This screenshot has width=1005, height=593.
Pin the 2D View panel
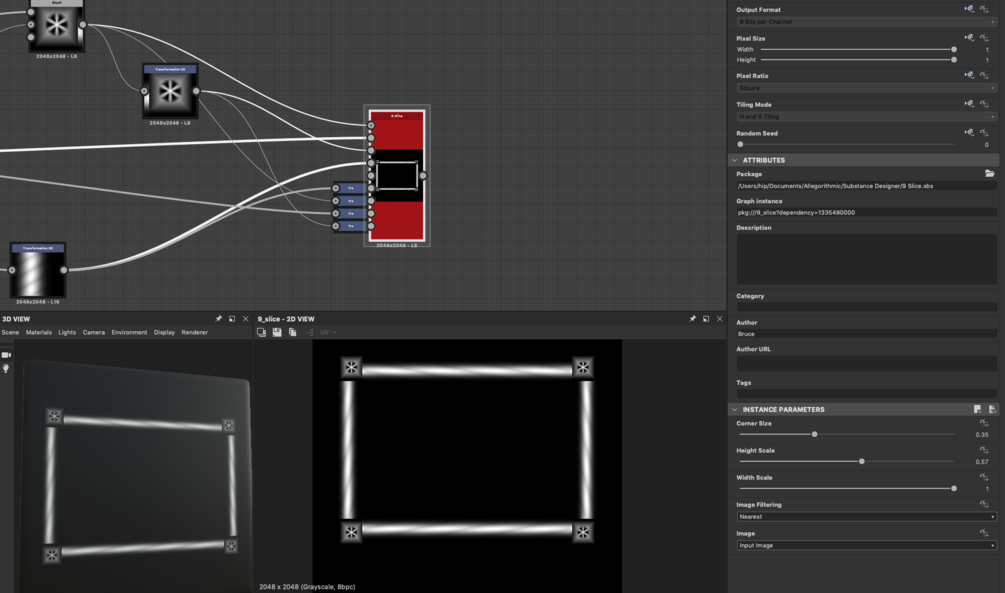[692, 319]
